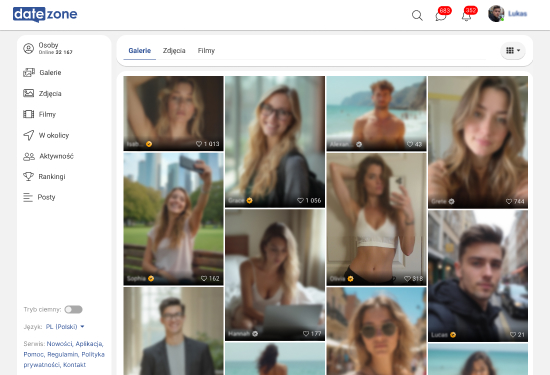Click the W okolicy arrow icon
This screenshot has width=550, height=375.
(28, 135)
